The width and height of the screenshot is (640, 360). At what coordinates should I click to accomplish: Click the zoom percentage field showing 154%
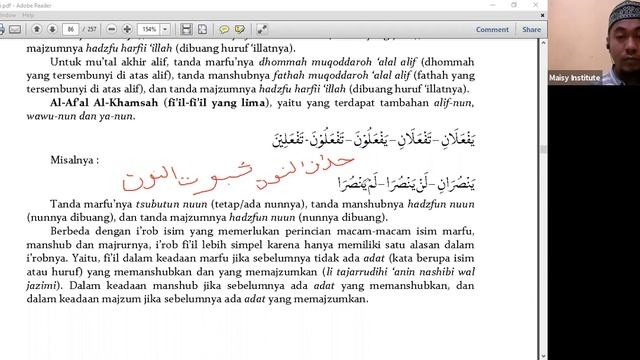pyautogui.click(x=149, y=29)
